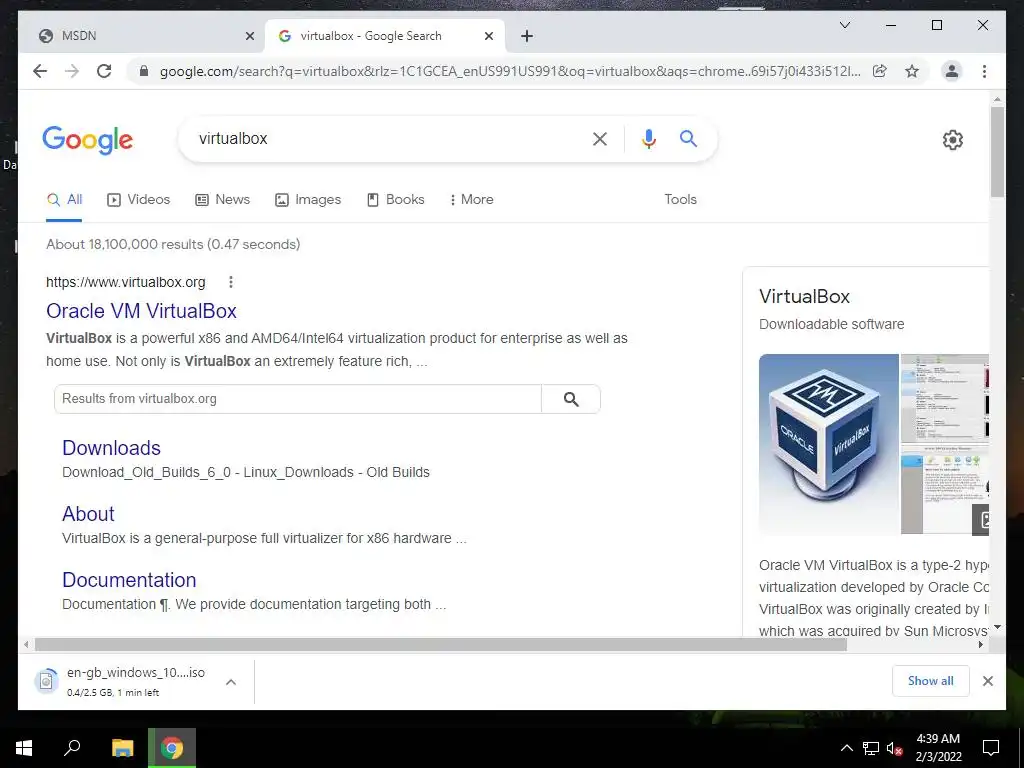Open the Chrome three-dot menu
The width and height of the screenshot is (1024, 768).
point(984,71)
